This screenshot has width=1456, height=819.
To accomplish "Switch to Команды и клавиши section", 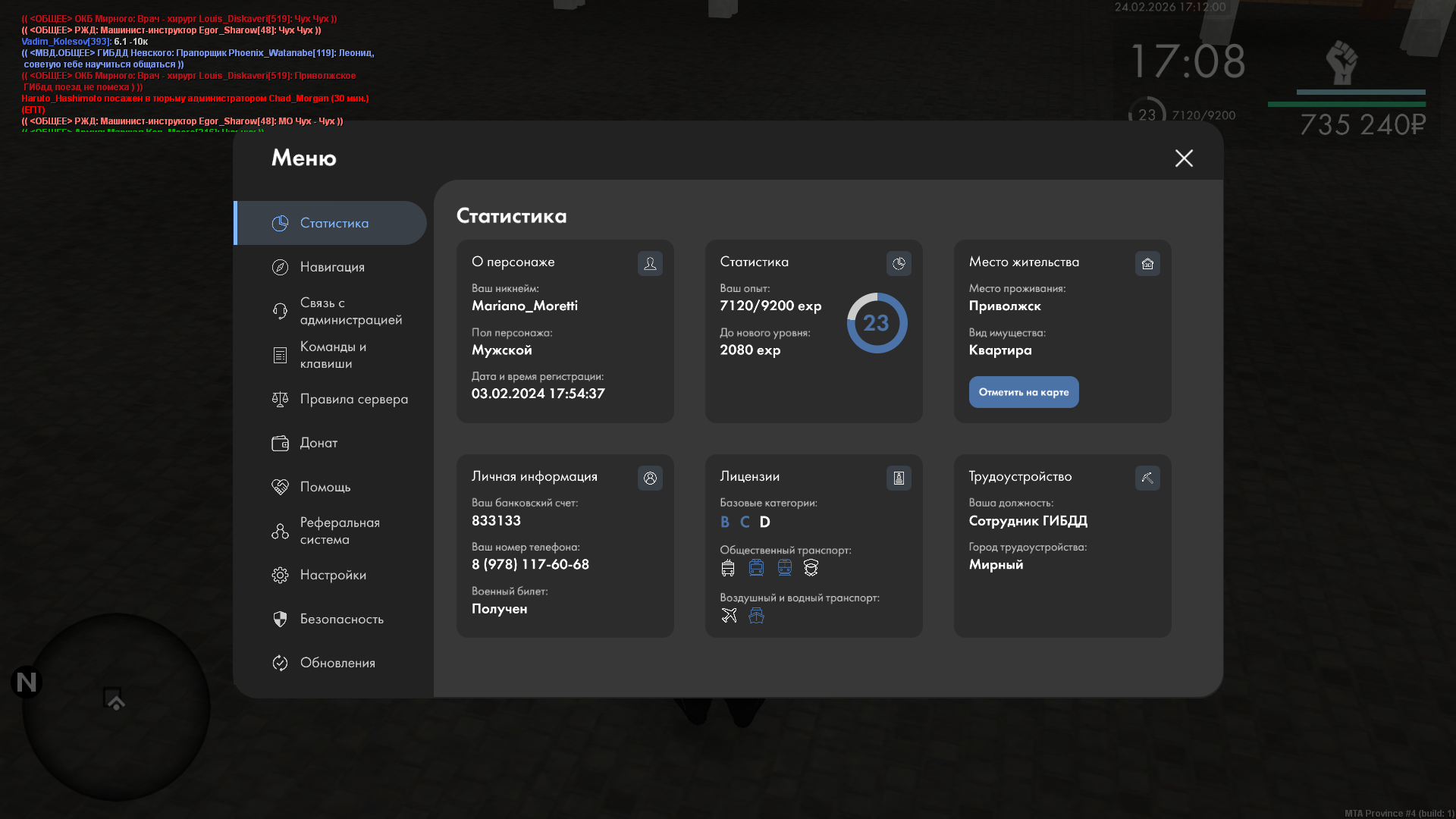I will [332, 355].
